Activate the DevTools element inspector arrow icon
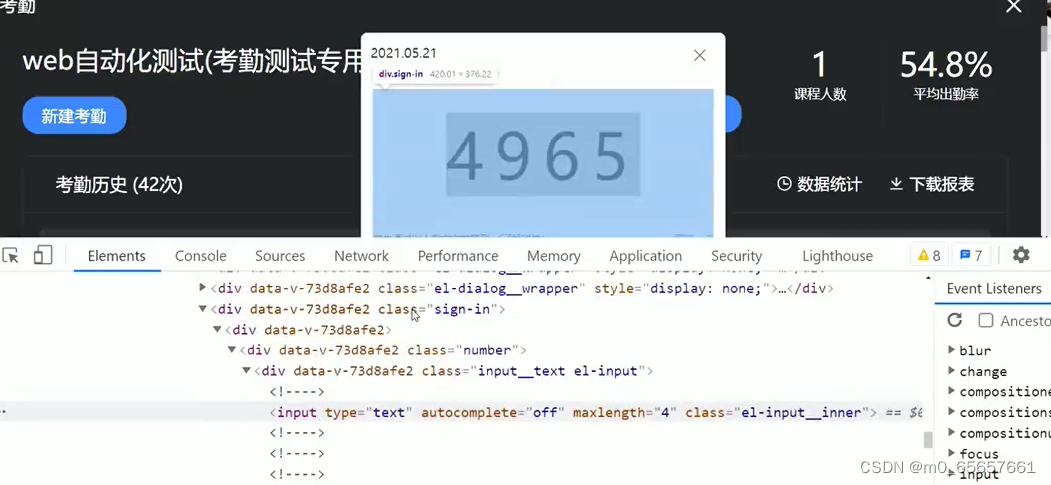Screen dimensions: 1051x485 click(x=10, y=255)
